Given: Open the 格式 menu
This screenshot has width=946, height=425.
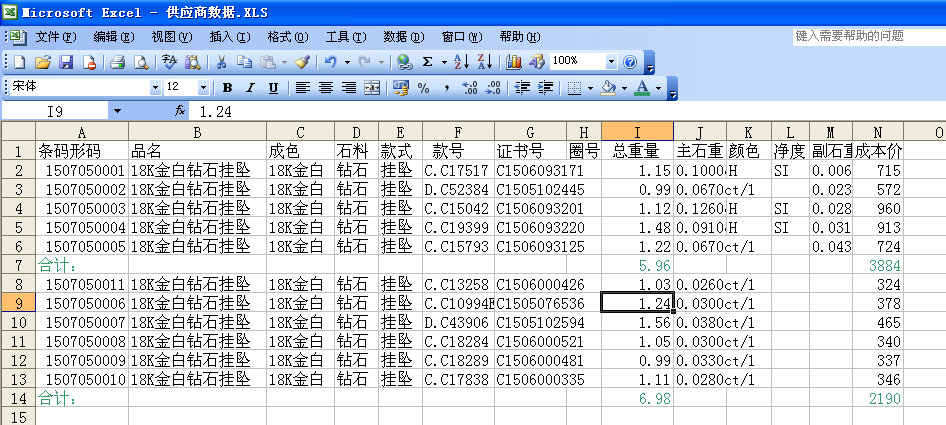Looking at the screenshot, I should point(287,36).
